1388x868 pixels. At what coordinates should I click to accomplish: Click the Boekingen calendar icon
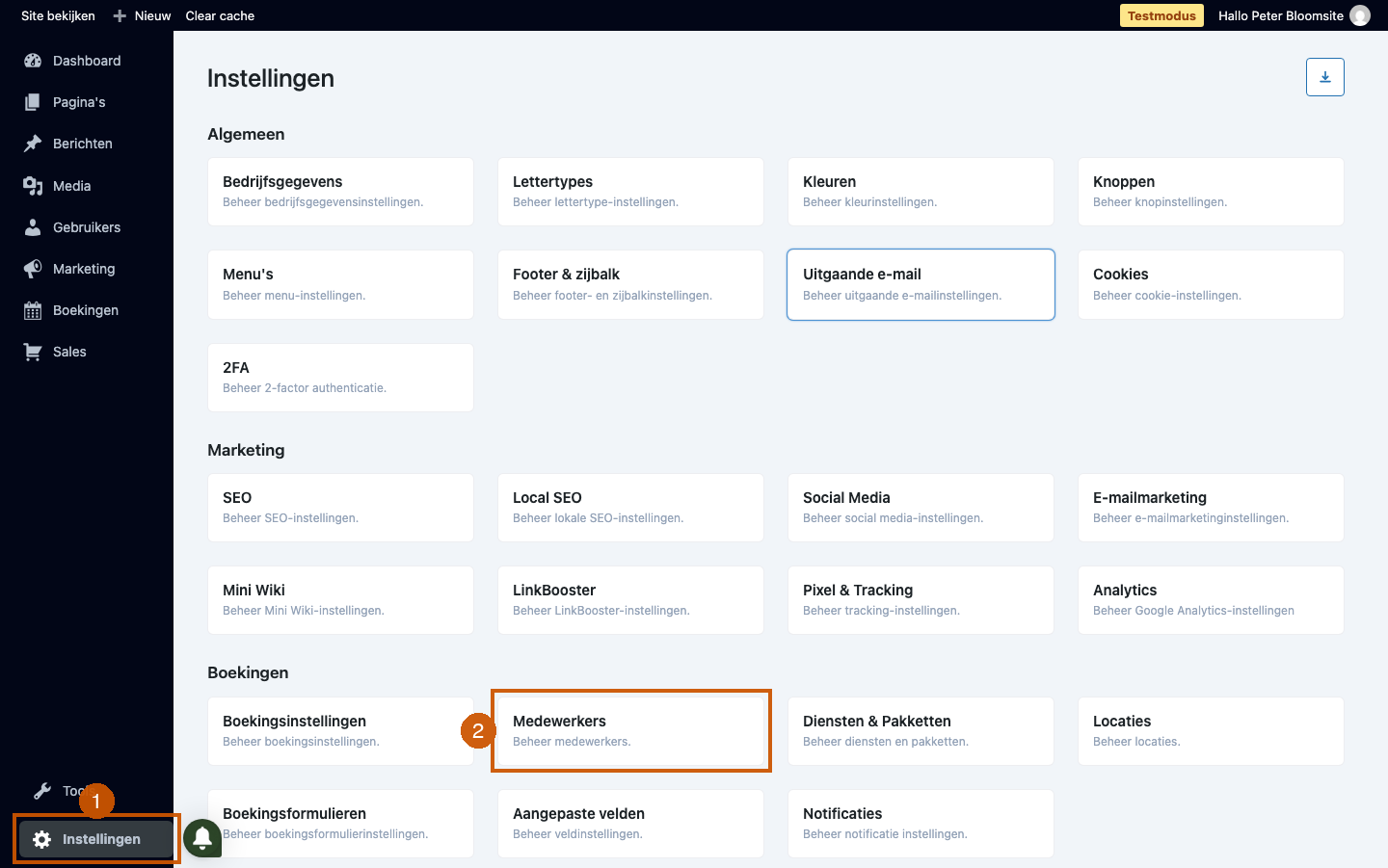(x=33, y=310)
